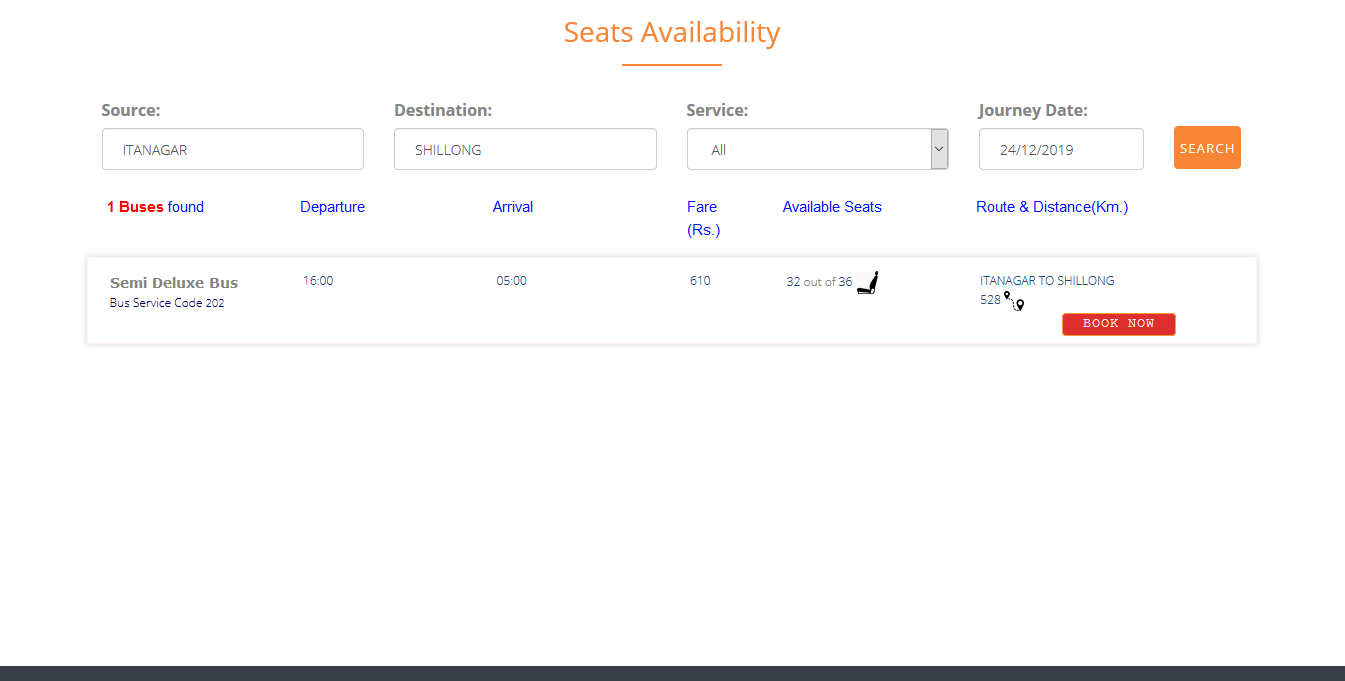Open the Service dropdown showing All
The width and height of the screenshot is (1345, 681).
click(817, 149)
